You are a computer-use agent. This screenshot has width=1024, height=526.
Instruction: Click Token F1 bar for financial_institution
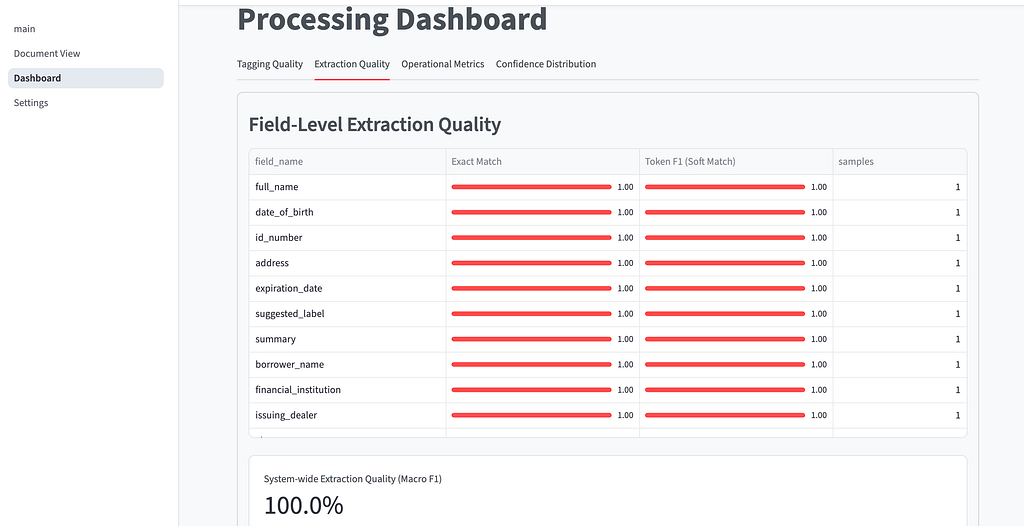point(725,390)
